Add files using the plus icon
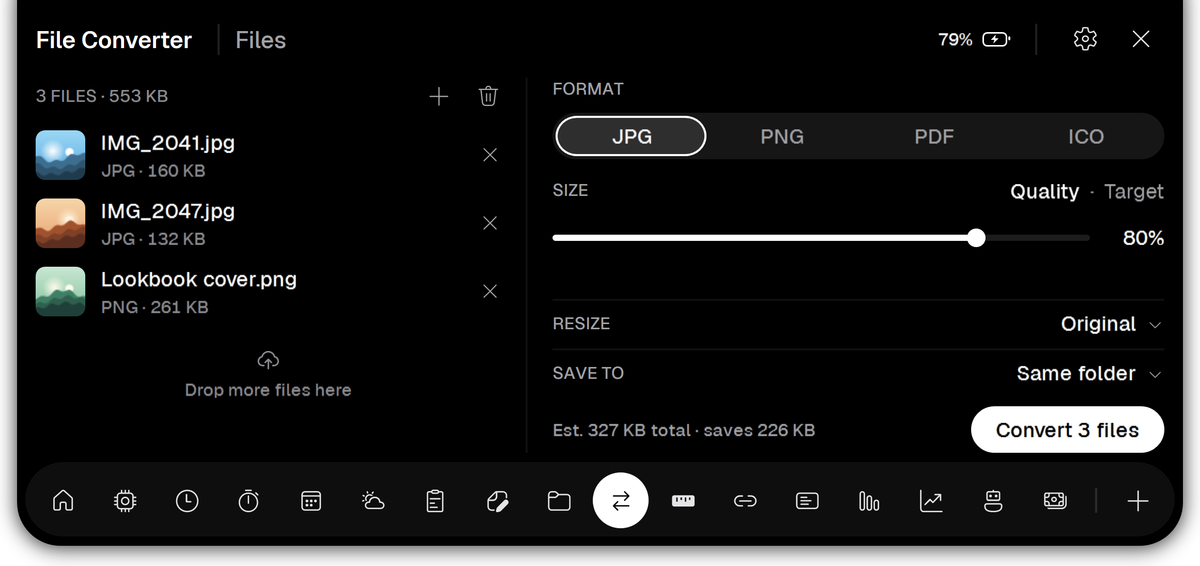 click(438, 96)
